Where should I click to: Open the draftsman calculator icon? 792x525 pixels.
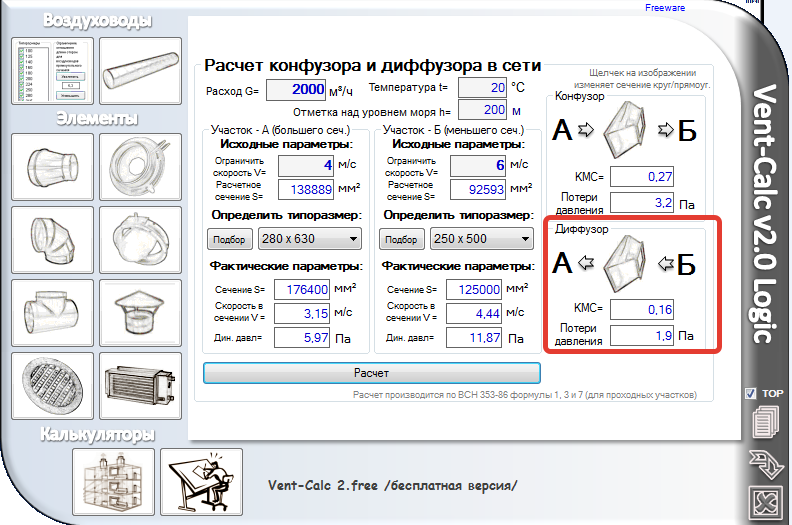point(202,482)
